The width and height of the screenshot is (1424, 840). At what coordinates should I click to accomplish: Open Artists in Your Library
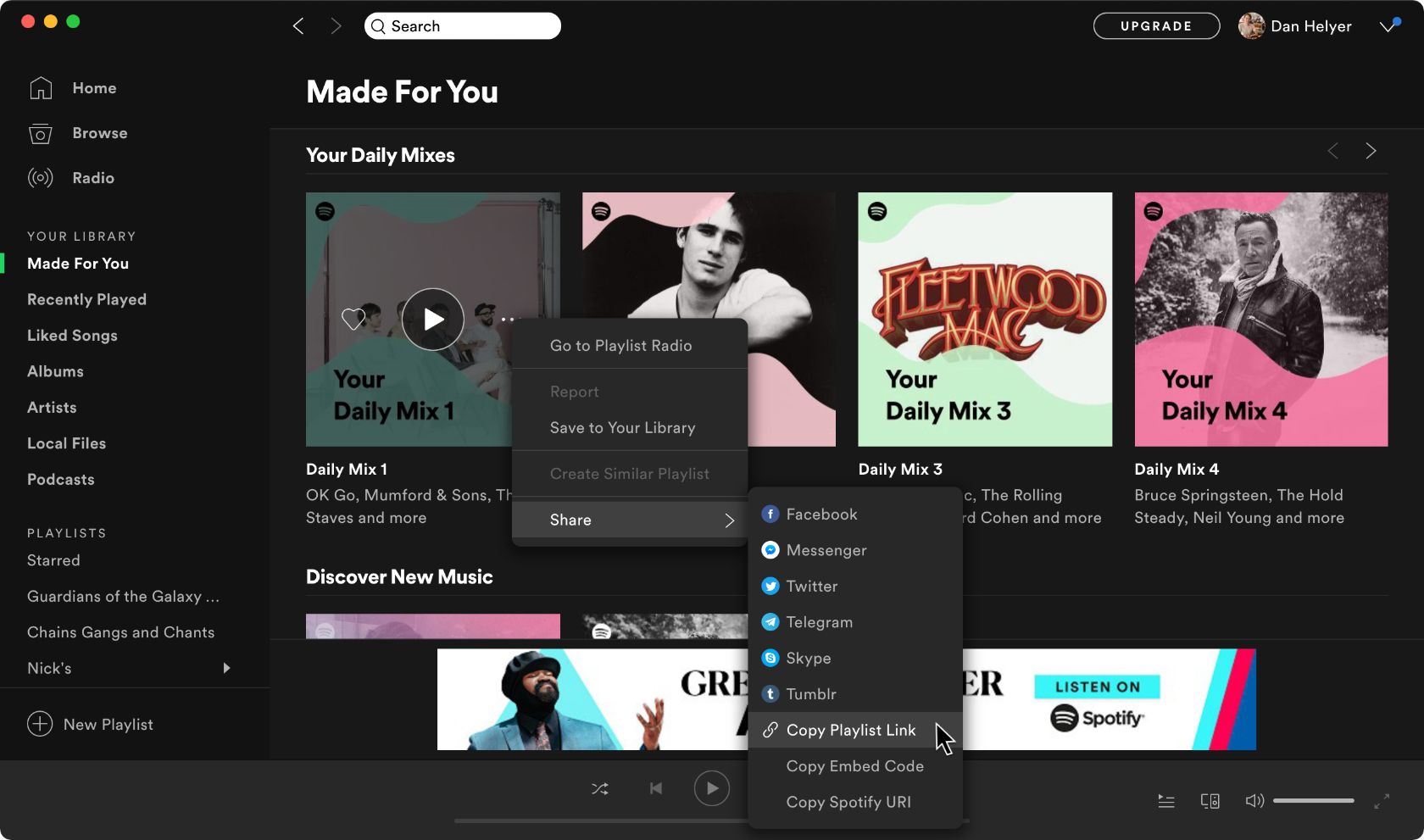52,408
